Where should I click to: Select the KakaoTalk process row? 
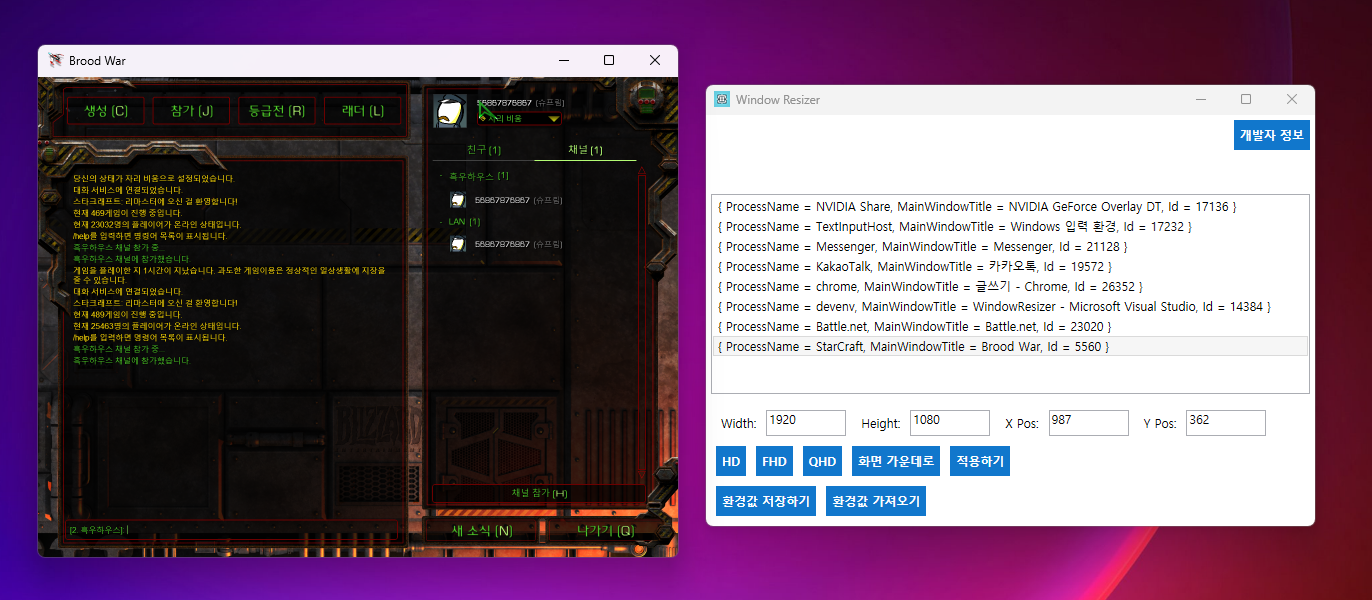pos(1010,267)
